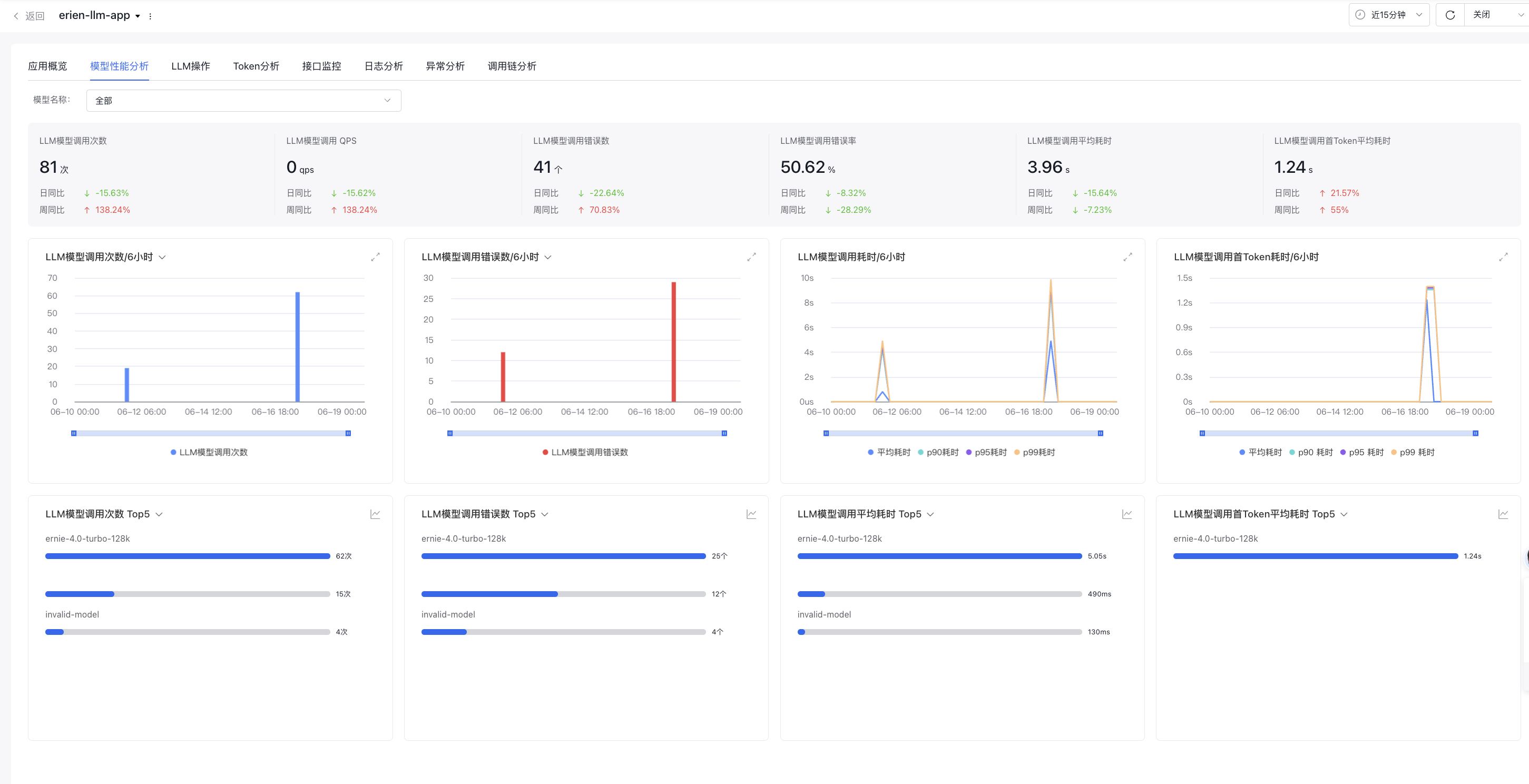Switch to the 应用概览 tab

tap(47, 66)
